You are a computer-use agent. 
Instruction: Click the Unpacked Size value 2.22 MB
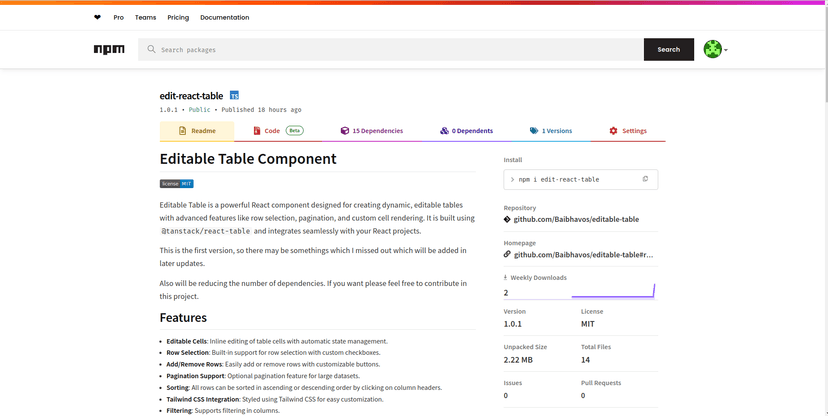tap(518, 360)
